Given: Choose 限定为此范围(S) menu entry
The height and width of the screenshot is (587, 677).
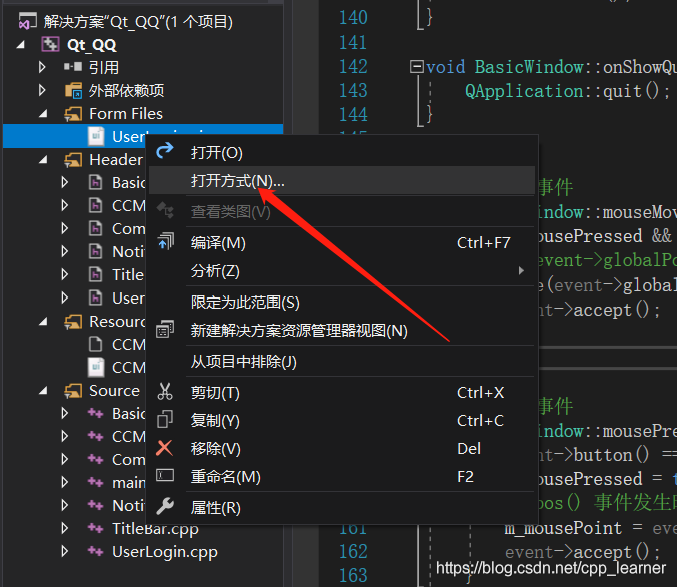Looking at the screenshot, I should click(x=342, y=302).
